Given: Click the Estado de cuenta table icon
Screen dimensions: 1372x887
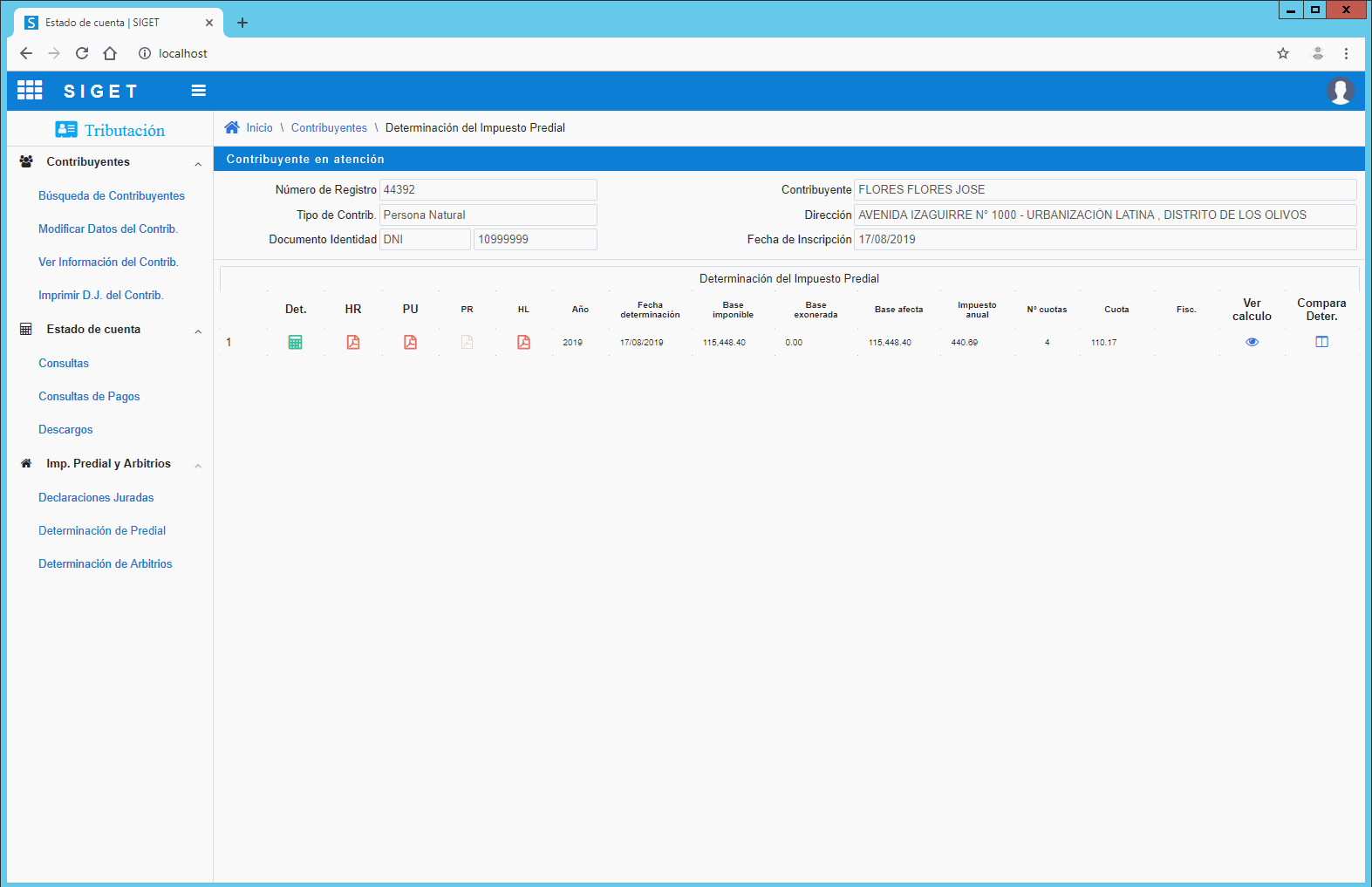Looking at the screenshot, I should [x=26, y=329].
